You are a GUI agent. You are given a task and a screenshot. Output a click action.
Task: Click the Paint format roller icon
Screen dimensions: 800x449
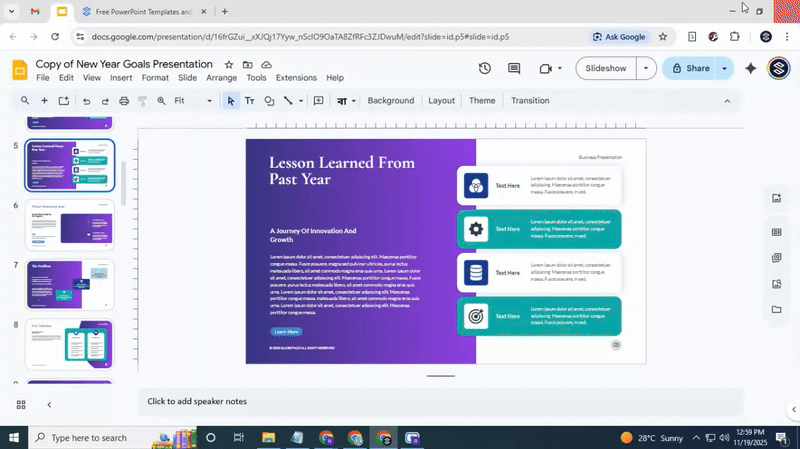[143, 101]
